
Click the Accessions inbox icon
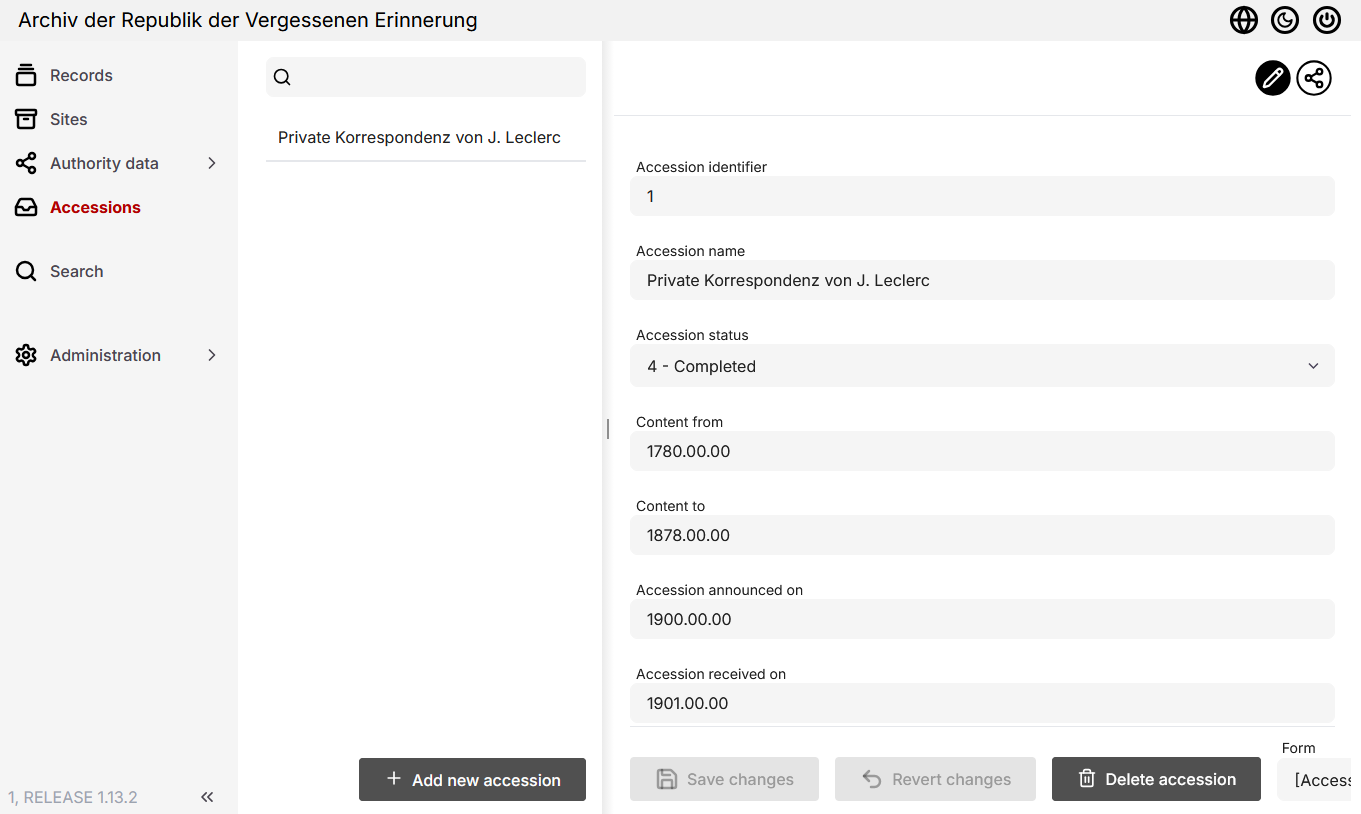[26, 207]
